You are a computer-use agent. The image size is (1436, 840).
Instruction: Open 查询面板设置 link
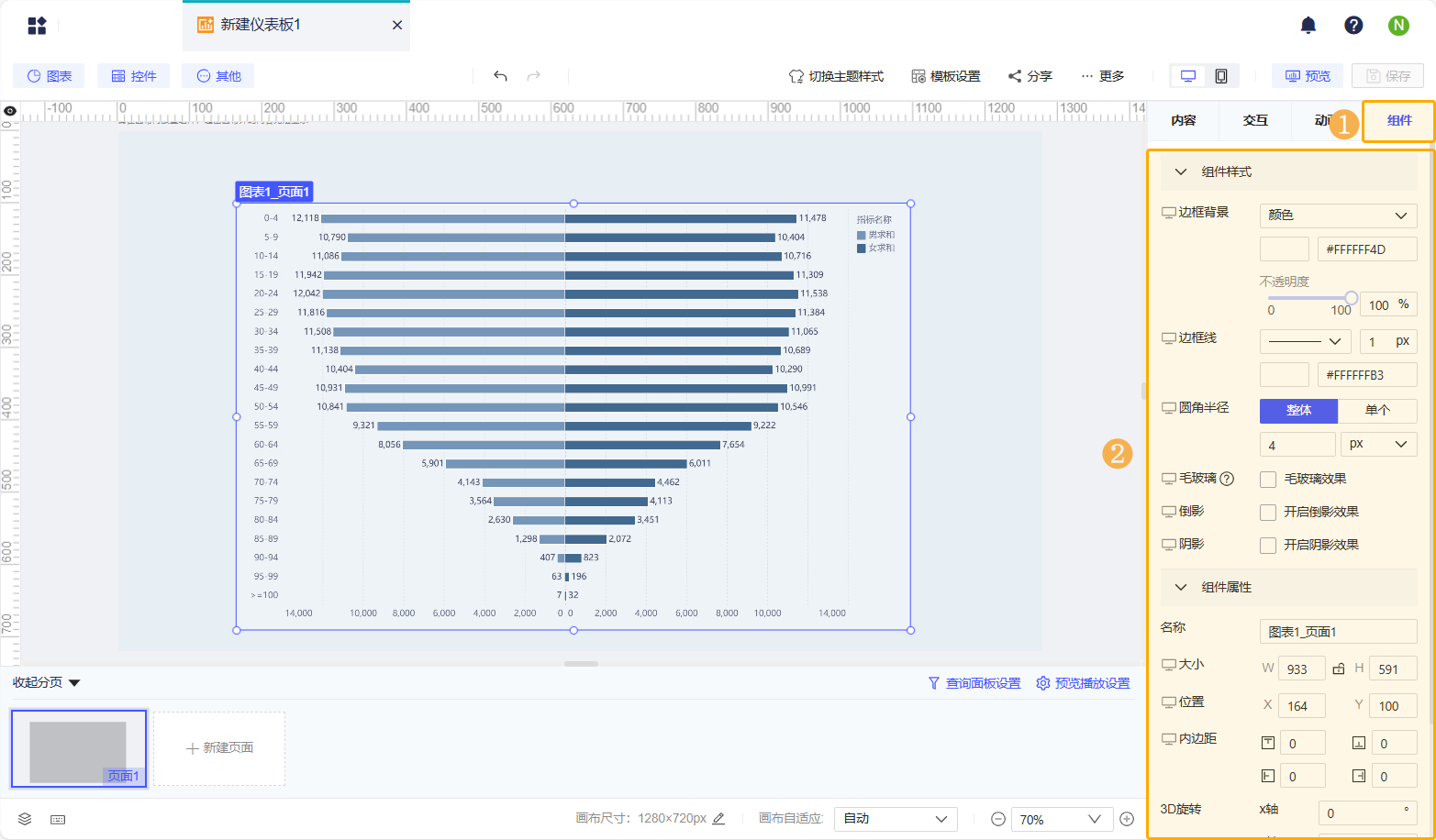[x=974, y=683]
